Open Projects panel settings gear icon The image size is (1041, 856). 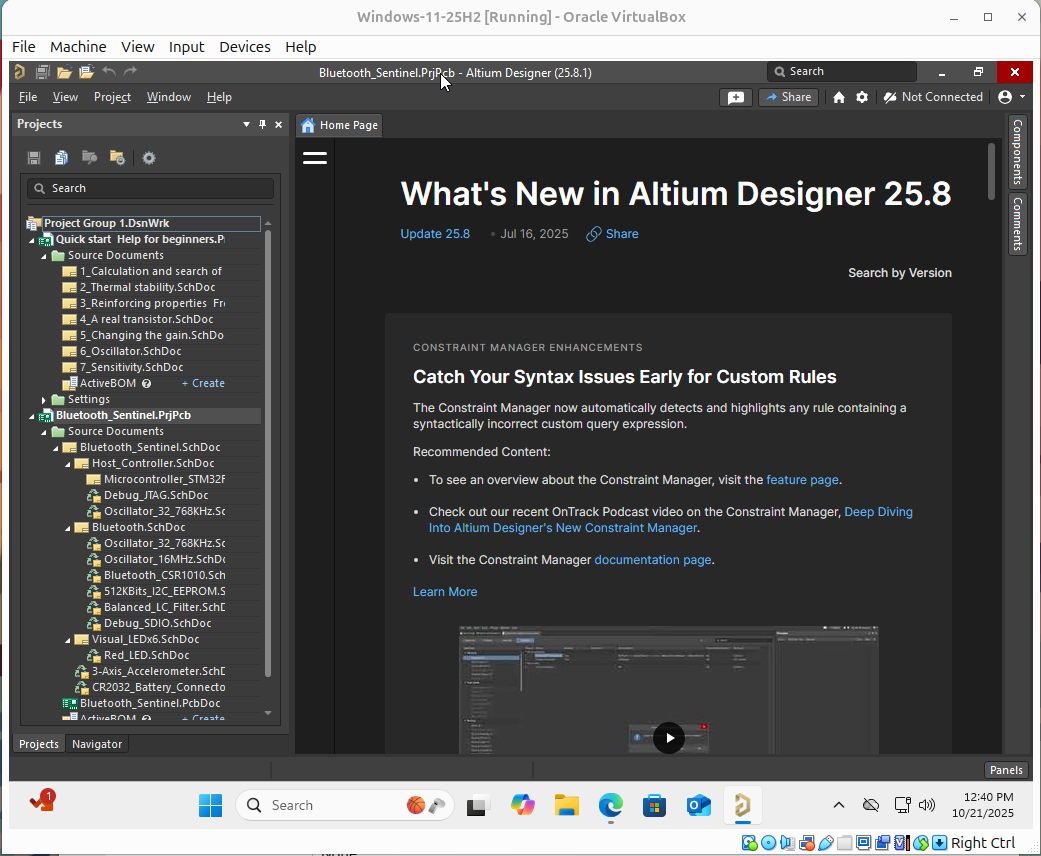coord(149,158)
